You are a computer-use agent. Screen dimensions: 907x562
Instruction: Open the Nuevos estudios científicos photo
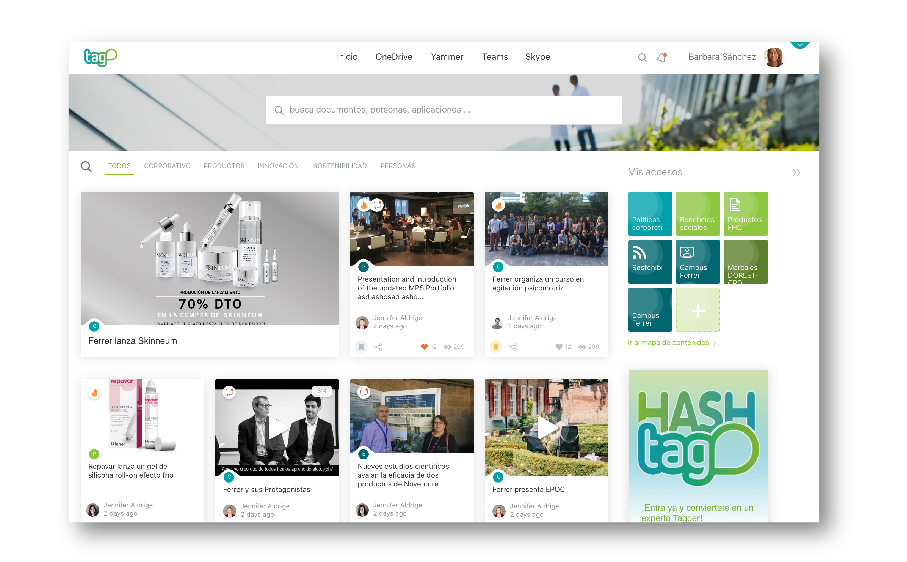click(x=412, y=416)
